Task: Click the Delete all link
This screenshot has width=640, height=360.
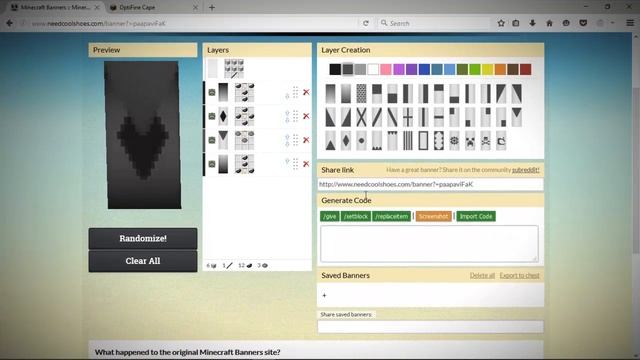Action: [482, 276]
